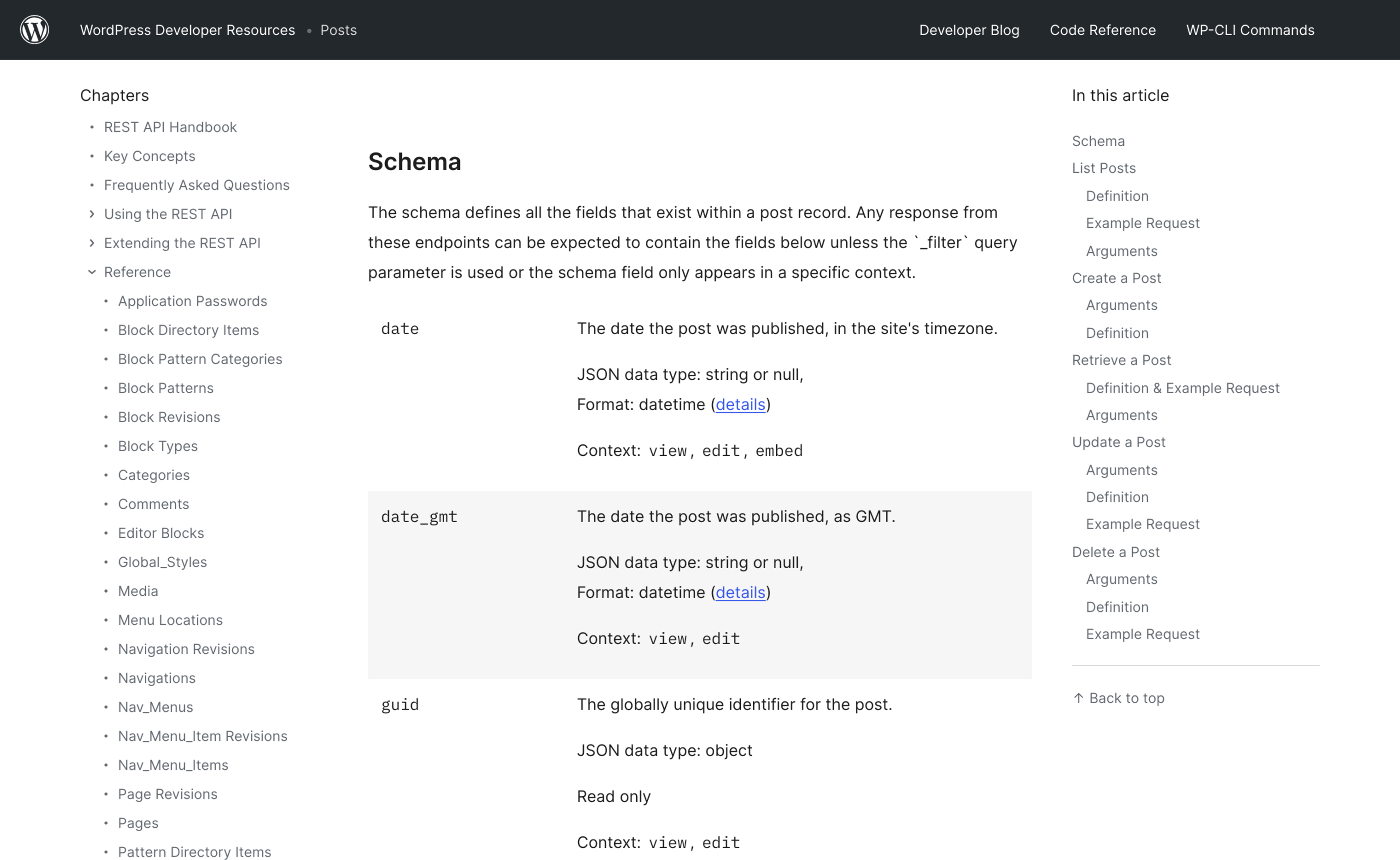Open Frequently Asked Questions chapter
Viewport: 1400px width, 860px height.
pos(197,185)
